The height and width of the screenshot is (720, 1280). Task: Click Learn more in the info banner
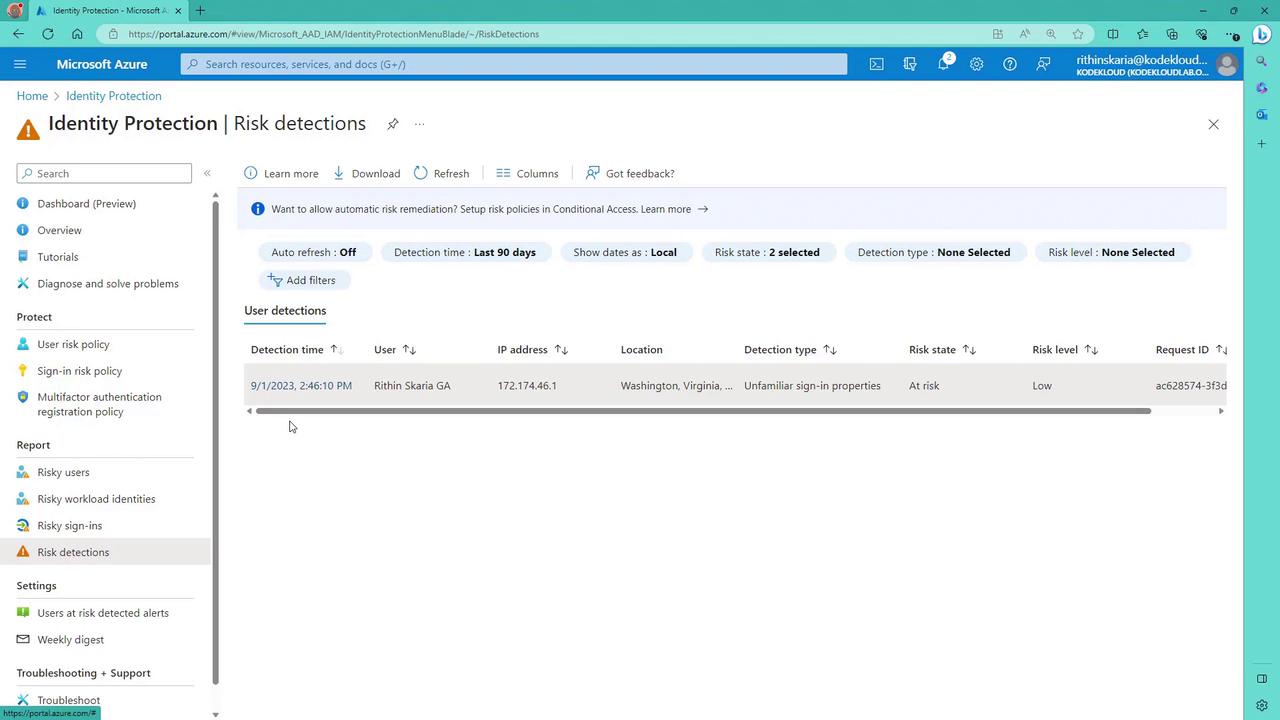click(x=666, y=209)
